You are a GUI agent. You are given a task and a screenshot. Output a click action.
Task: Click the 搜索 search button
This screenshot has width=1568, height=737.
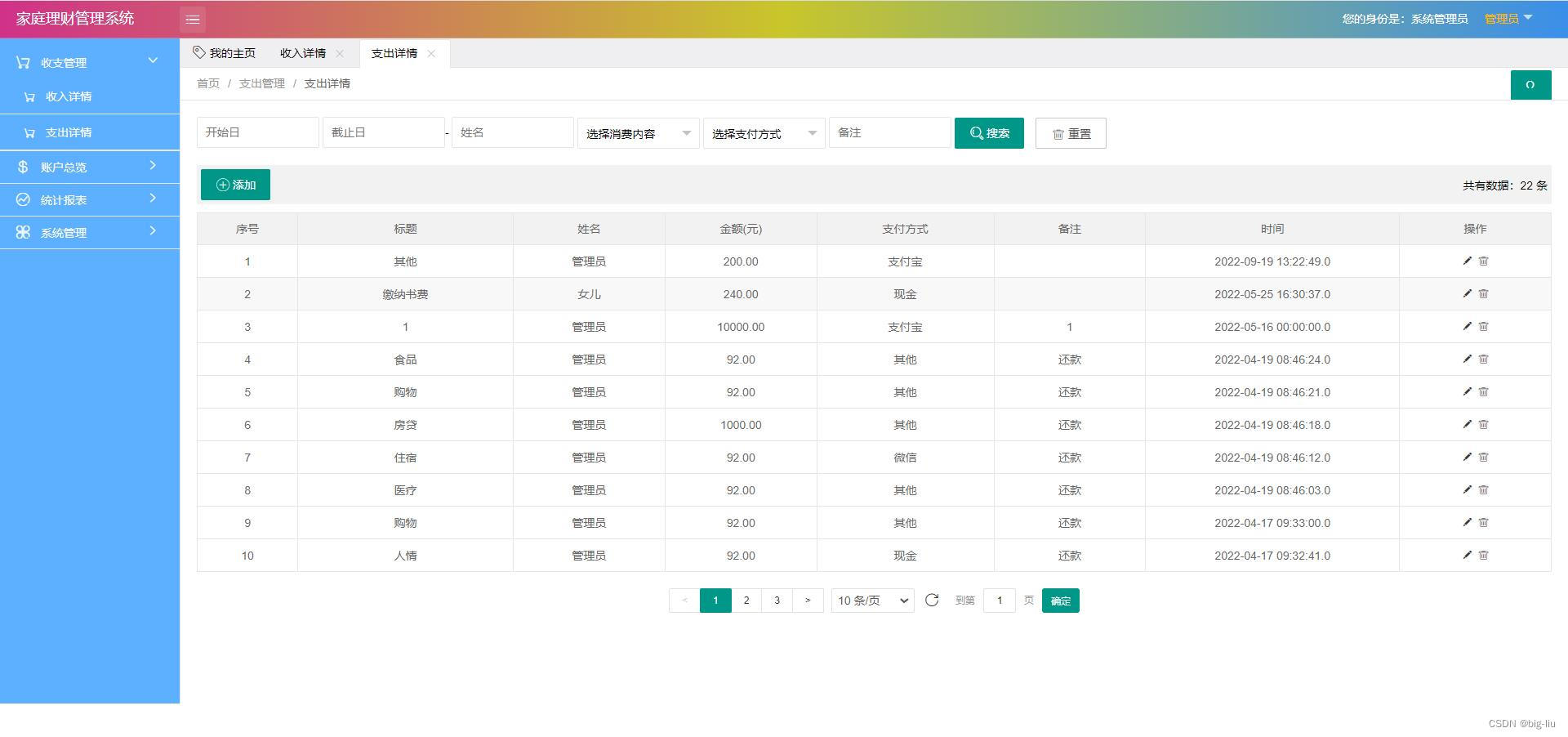989,133
